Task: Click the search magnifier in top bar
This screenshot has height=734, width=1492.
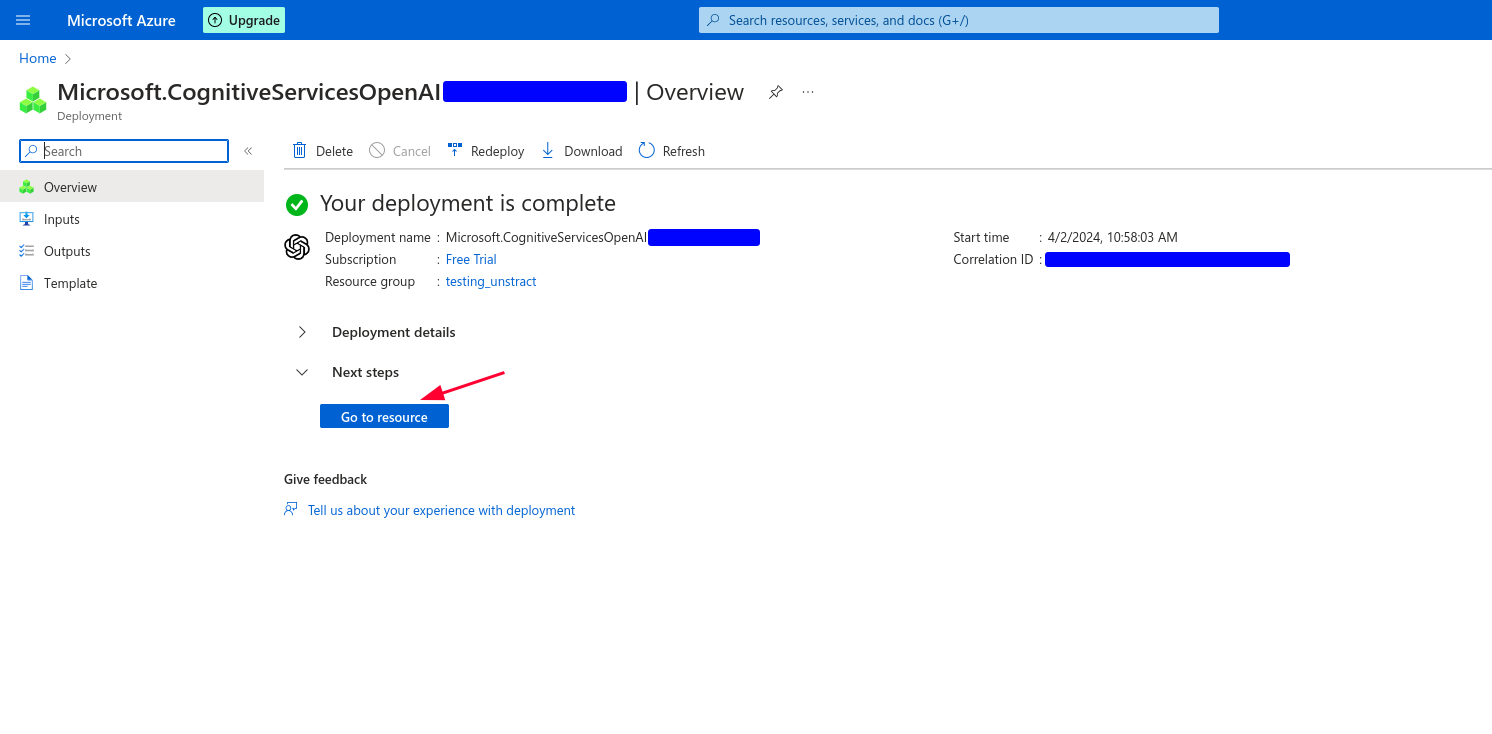Action: tap(714, 20)
